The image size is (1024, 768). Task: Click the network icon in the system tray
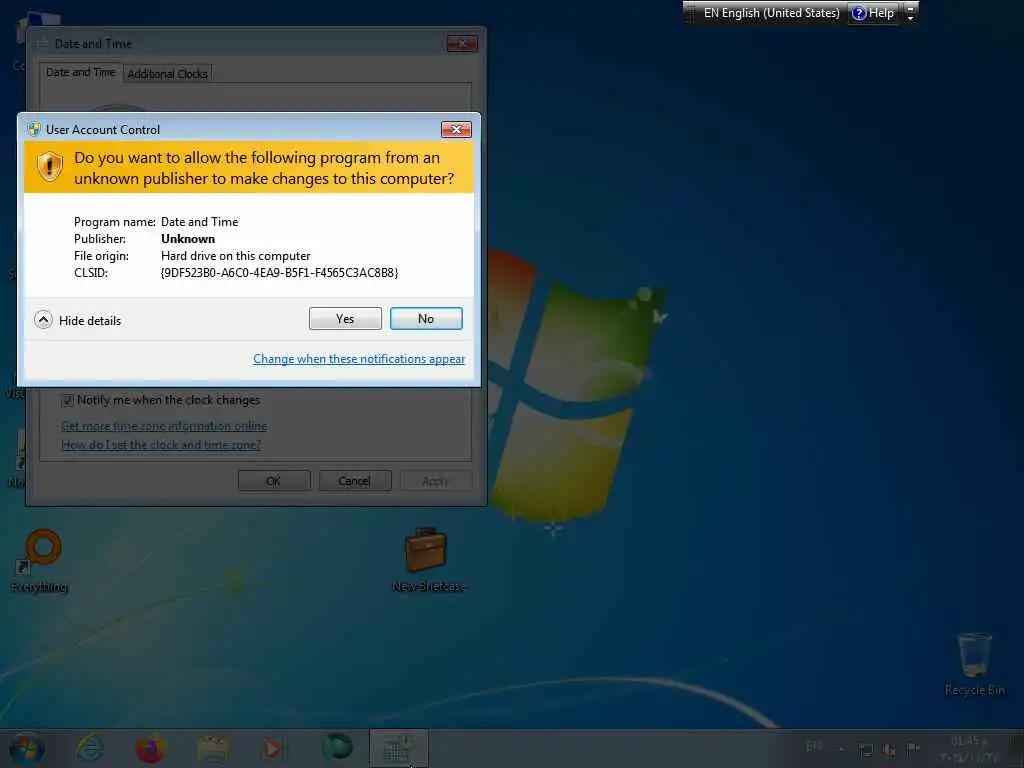tap(866, 749)
